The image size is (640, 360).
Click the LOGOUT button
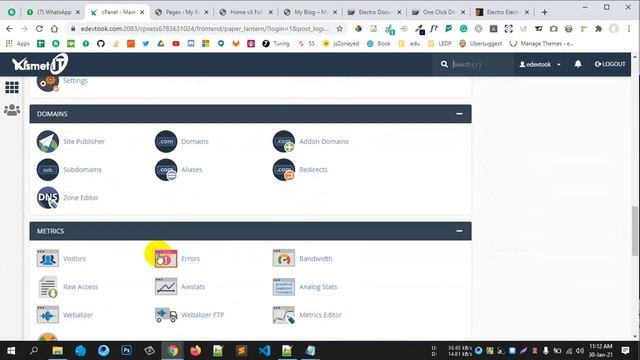[x=610, y=64]
